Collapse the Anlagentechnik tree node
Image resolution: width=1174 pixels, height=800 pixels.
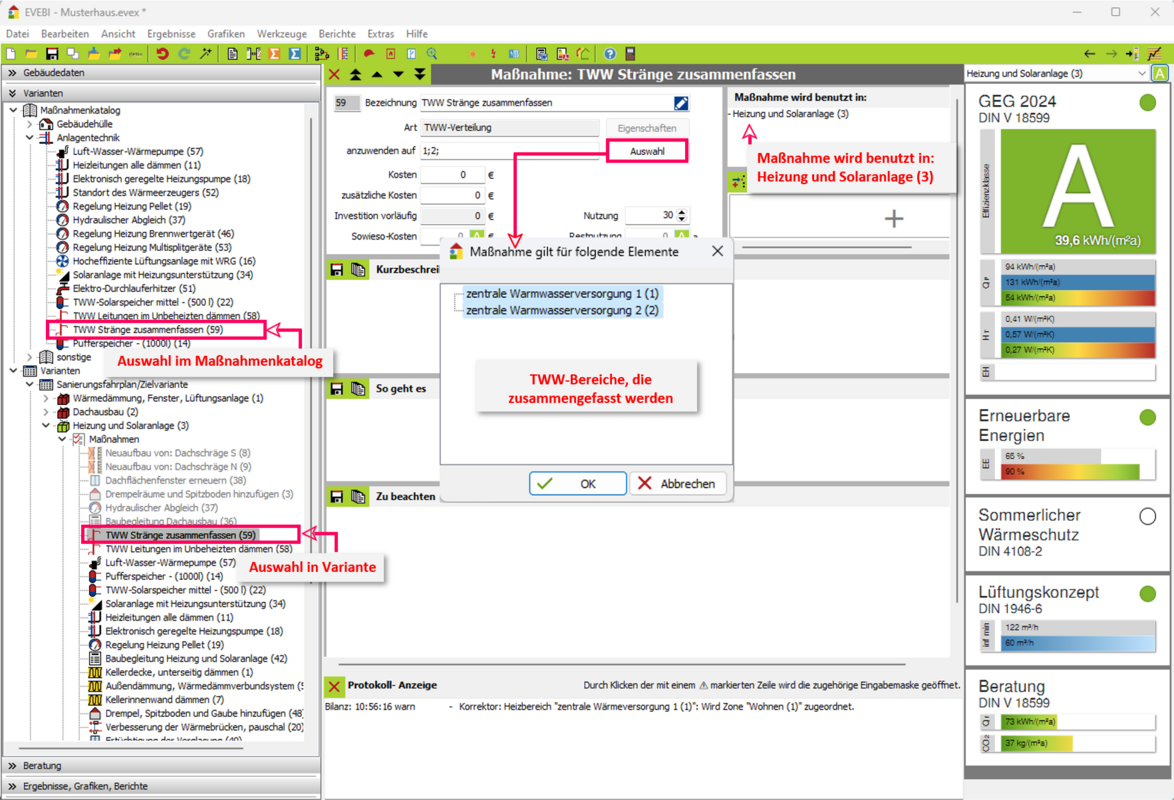click(x=30, y=138)
